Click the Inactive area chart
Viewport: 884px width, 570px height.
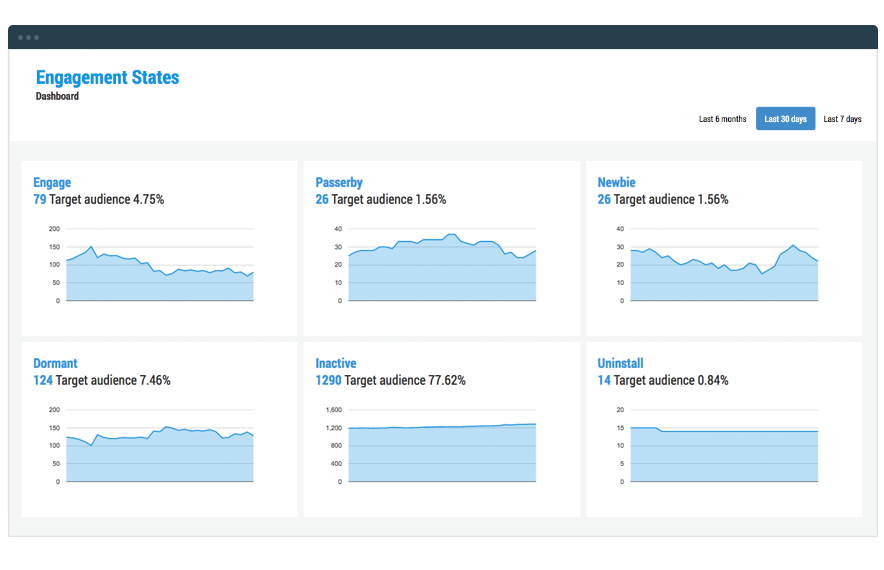(442, 445)
